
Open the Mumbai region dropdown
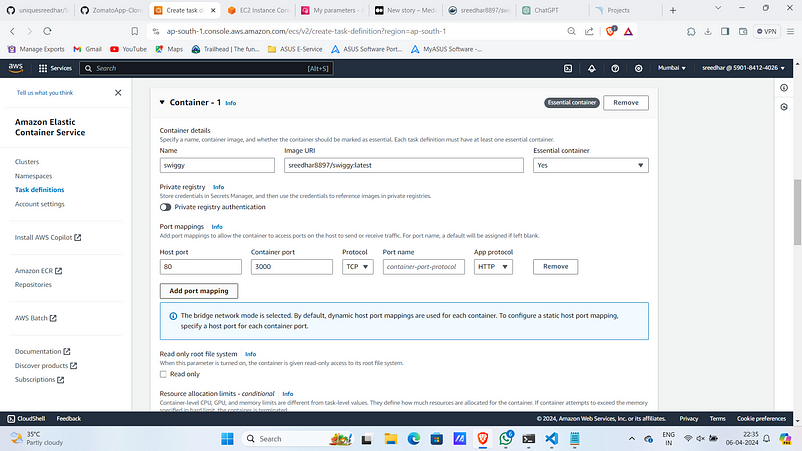click(x=672, y=68)
